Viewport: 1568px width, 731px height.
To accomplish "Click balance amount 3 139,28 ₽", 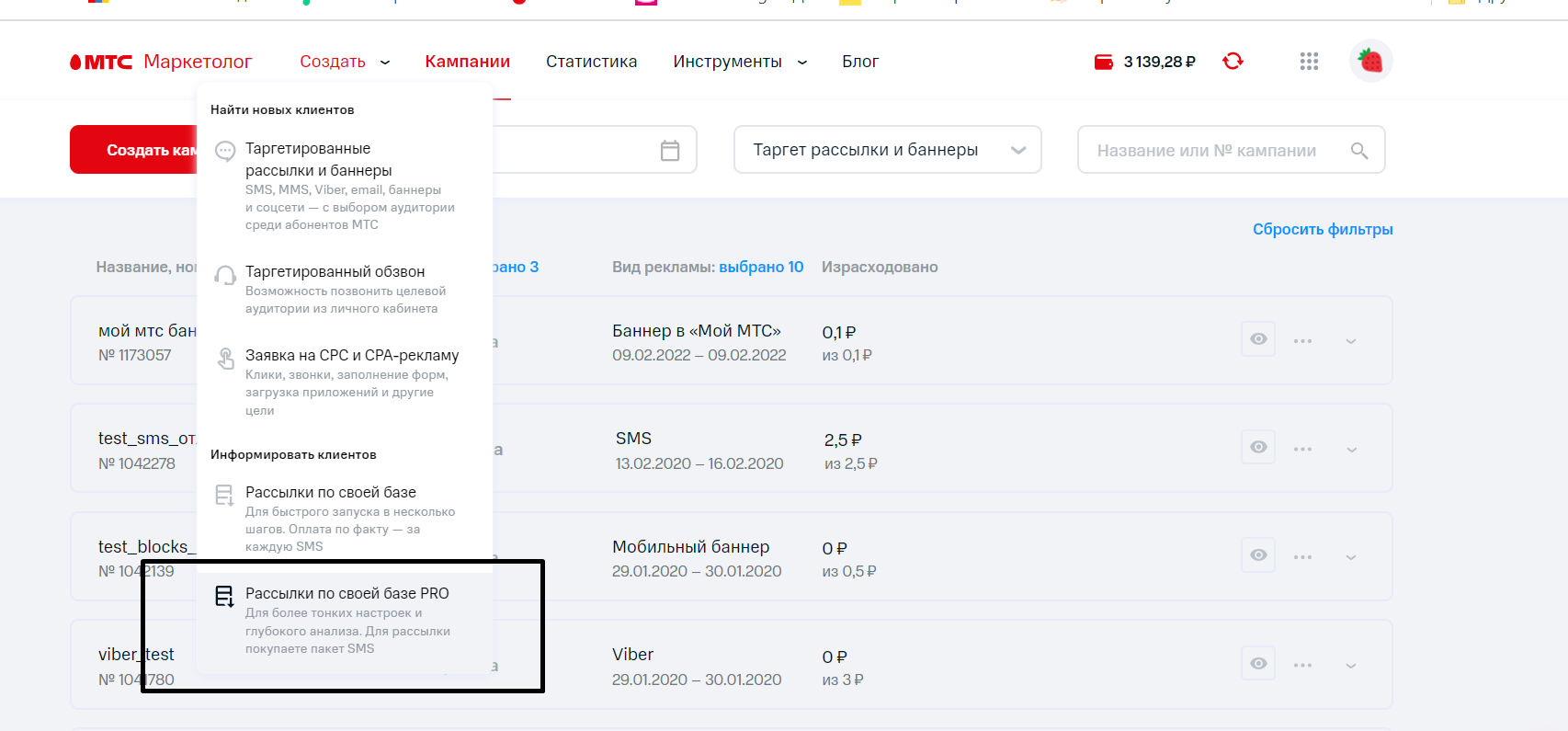I will pyautogui.click(x=1159, y=62).
